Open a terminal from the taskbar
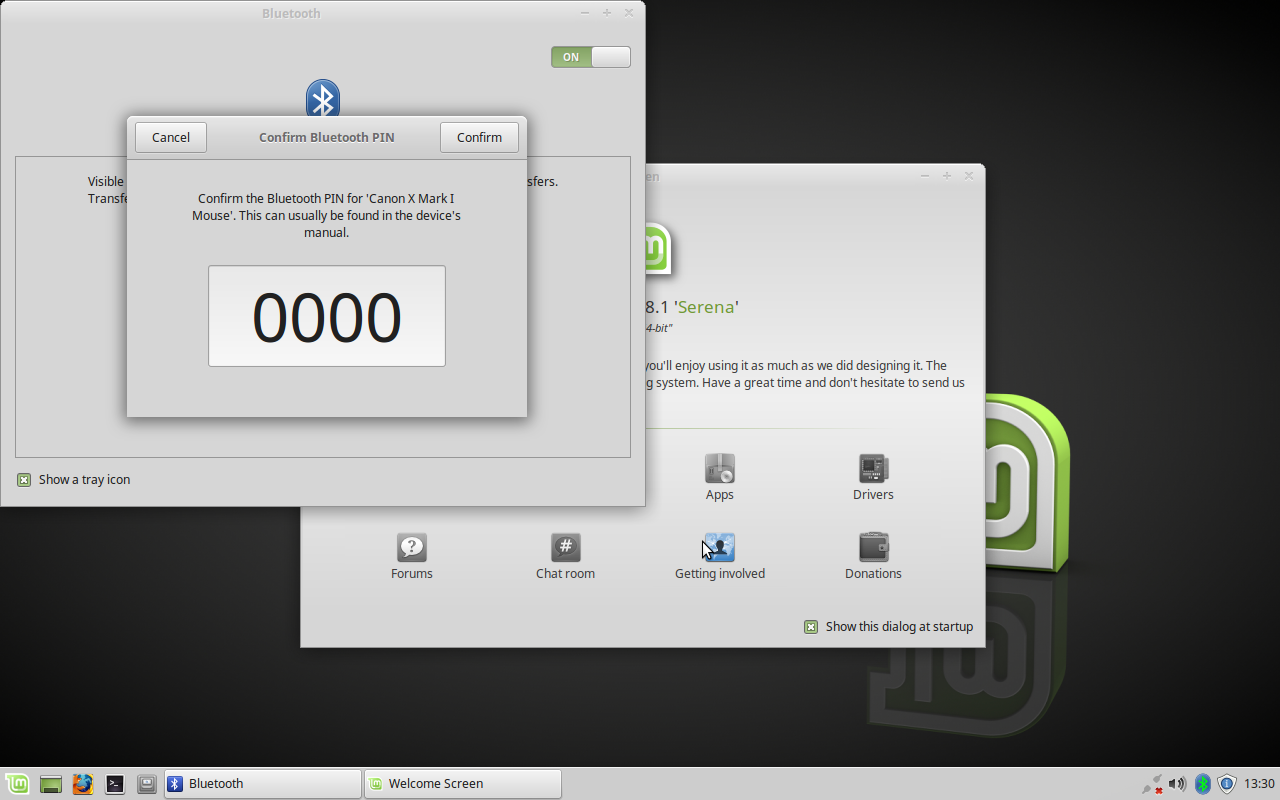The width and height of the screenshot is (1280, 800). click(x=114, y=784)
